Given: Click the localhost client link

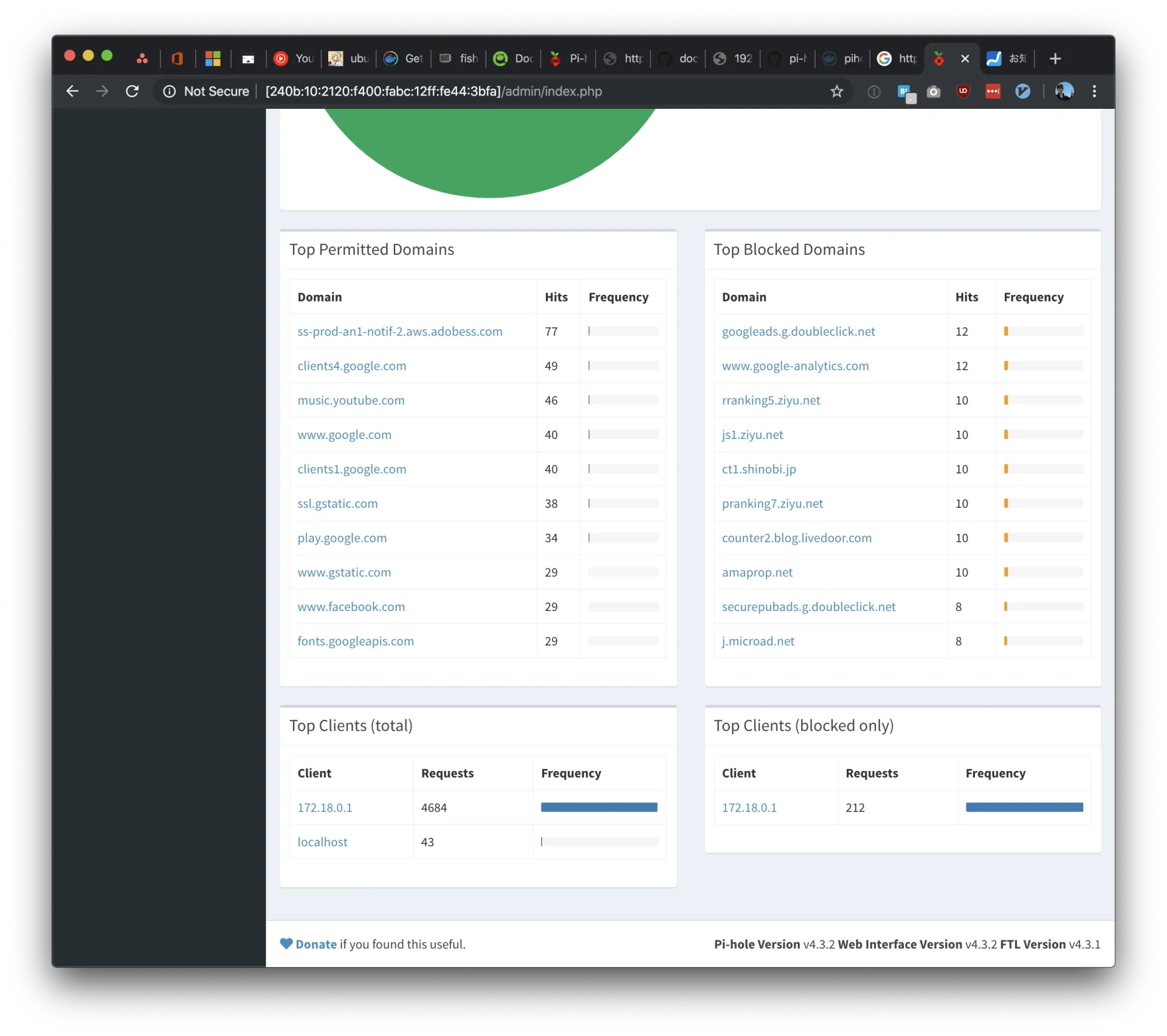Looking at the screenshot, I should click(322, 842).
